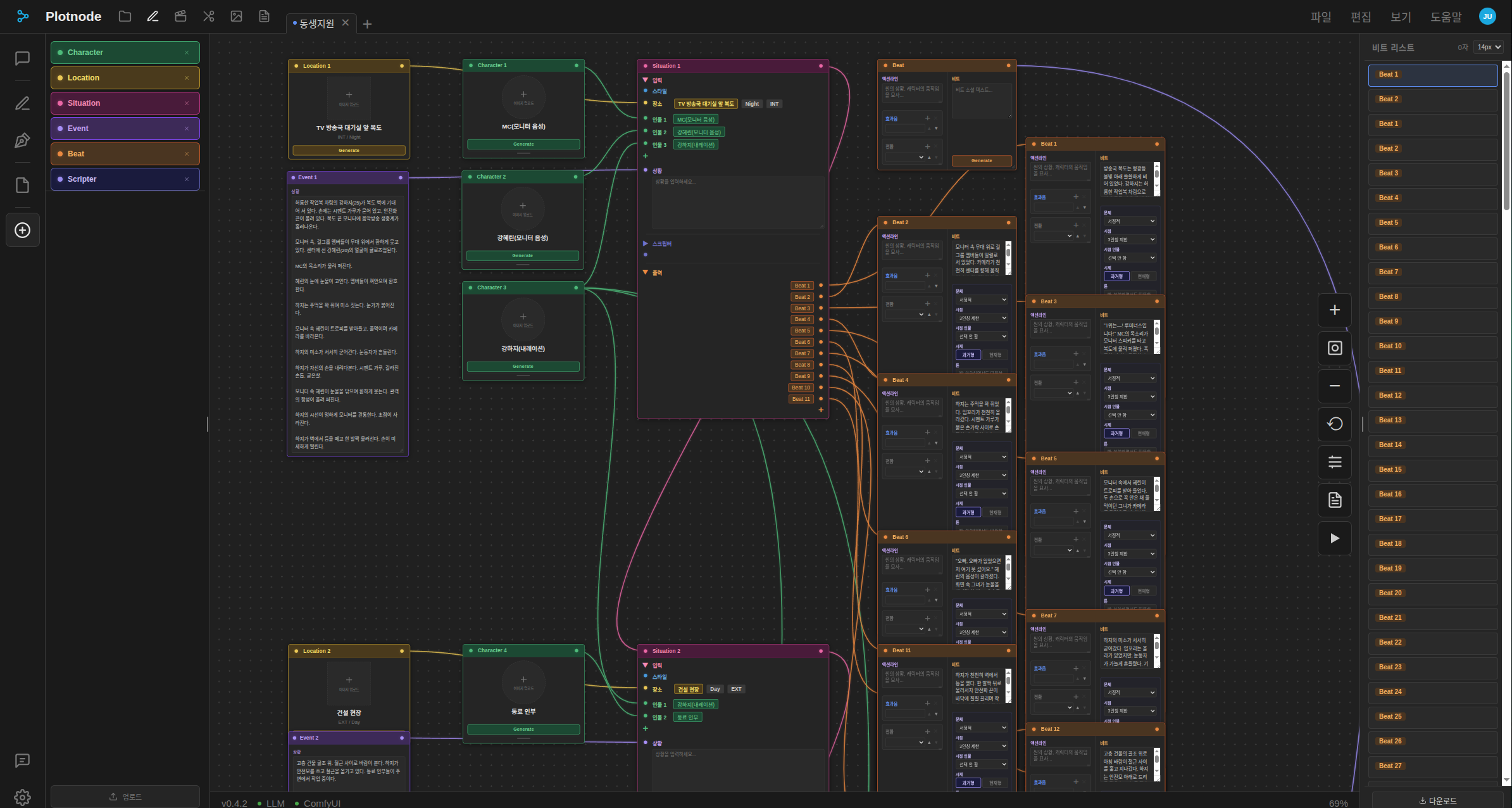The image size is (1512, 808).
Task: Click the align nodes canvas control icon
Action: click(x=1335, y=462)
